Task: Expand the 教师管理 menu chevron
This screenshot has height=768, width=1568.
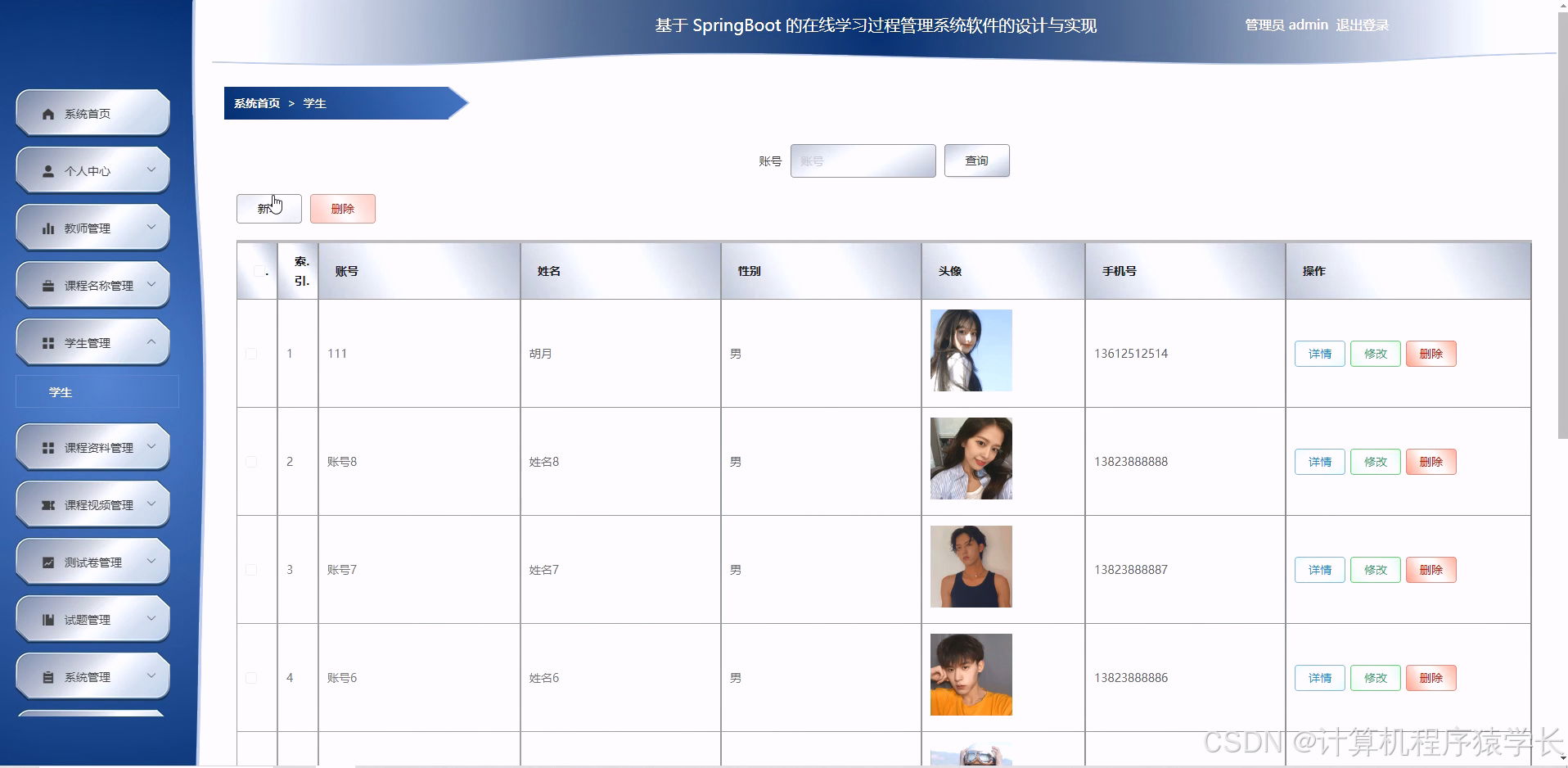Action: pyautogui.click(x=151, y=227)
